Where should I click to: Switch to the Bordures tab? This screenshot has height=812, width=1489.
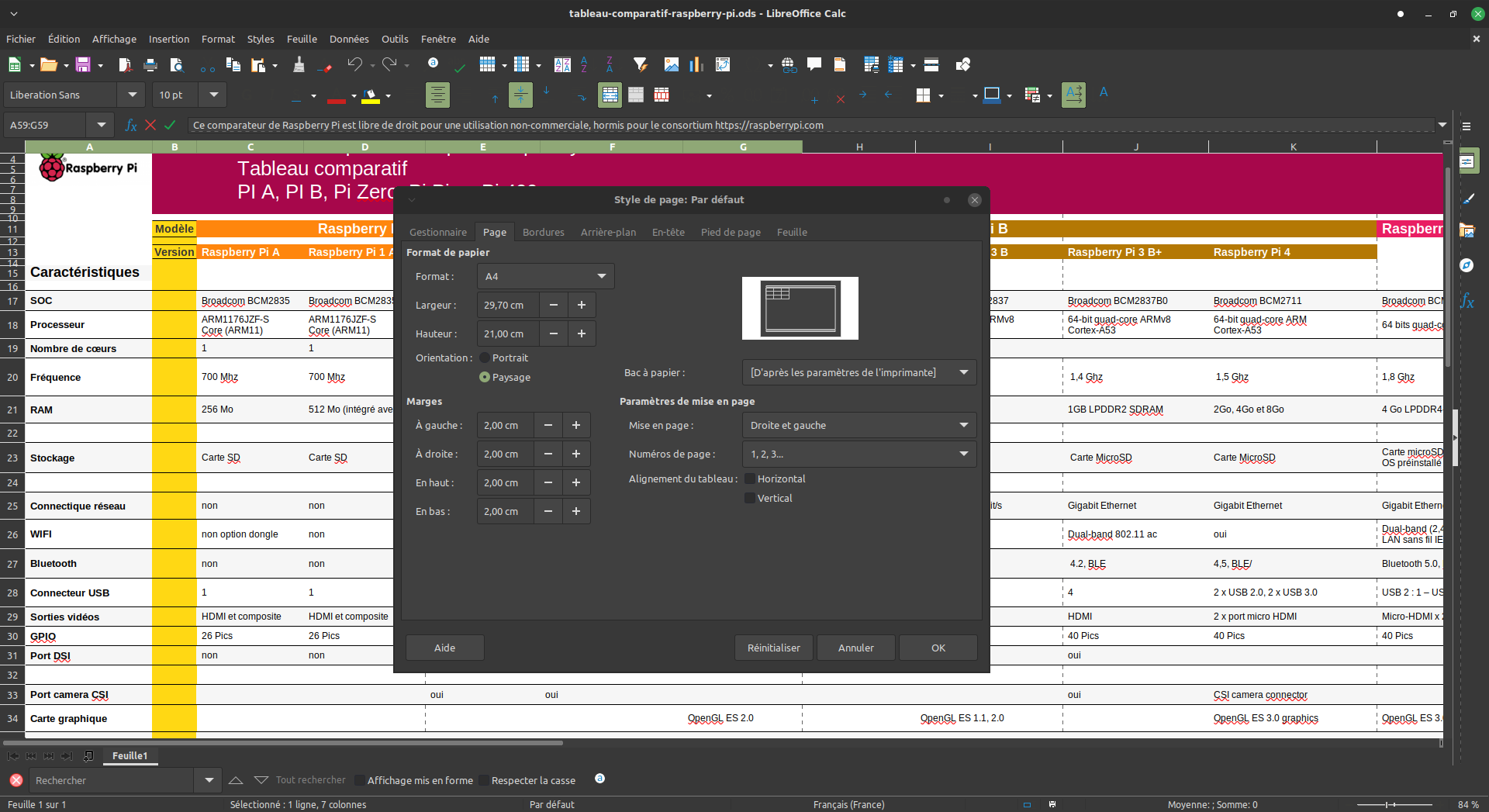point(544,232)
